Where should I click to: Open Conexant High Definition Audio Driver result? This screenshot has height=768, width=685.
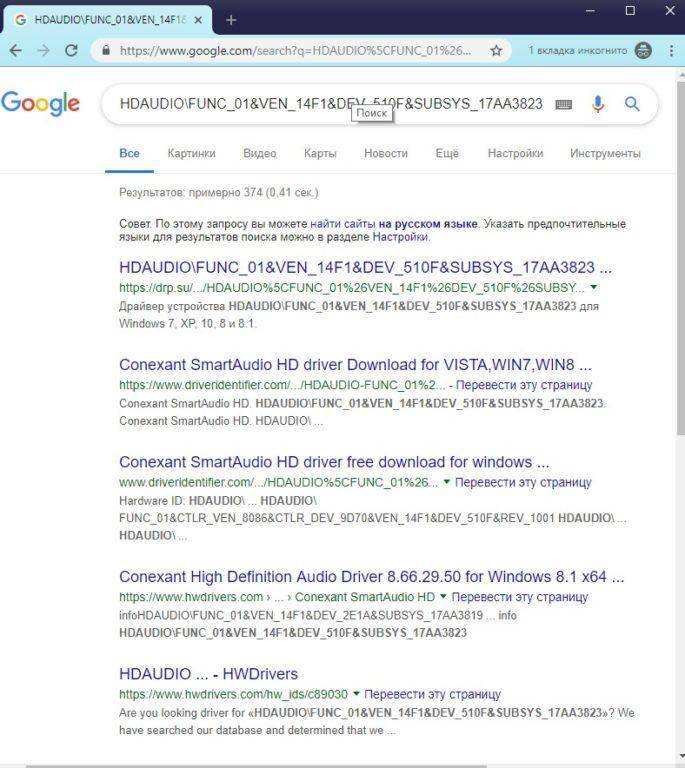coord(371,577)
